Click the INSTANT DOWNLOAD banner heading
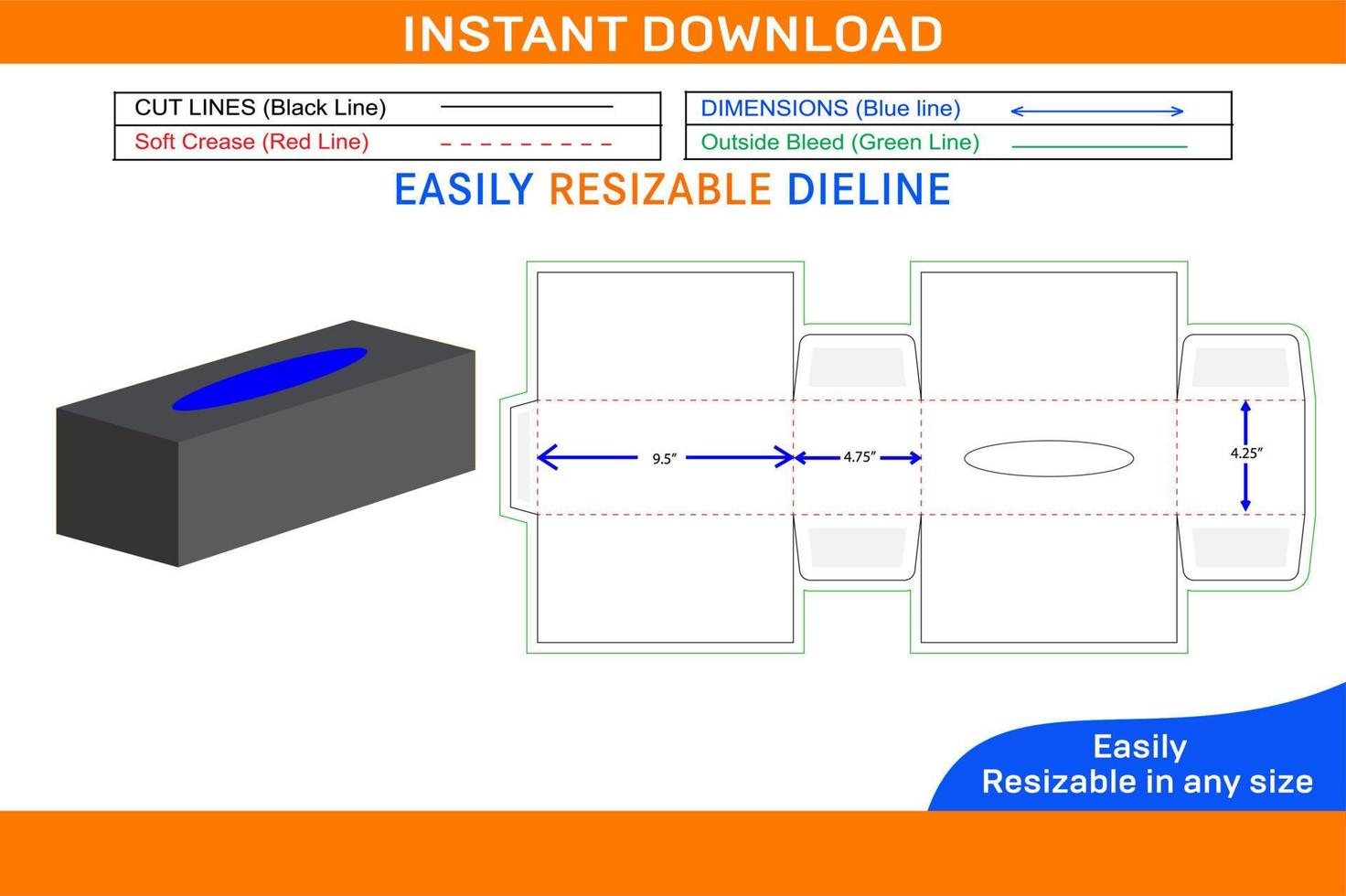The height and width of the screenshot is (896, 1346). click(672, 34)
